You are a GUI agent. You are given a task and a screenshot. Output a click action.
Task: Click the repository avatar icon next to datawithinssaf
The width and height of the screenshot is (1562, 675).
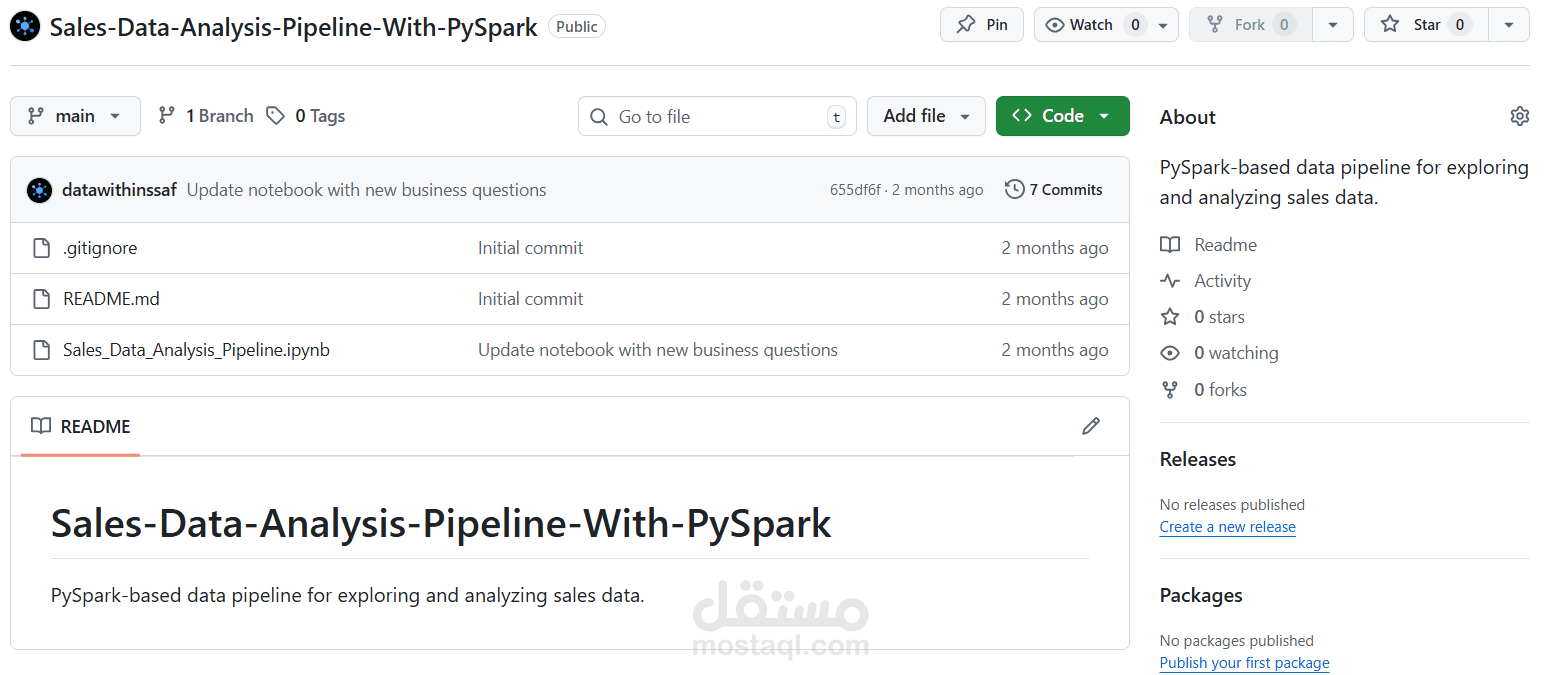point(38,189)
